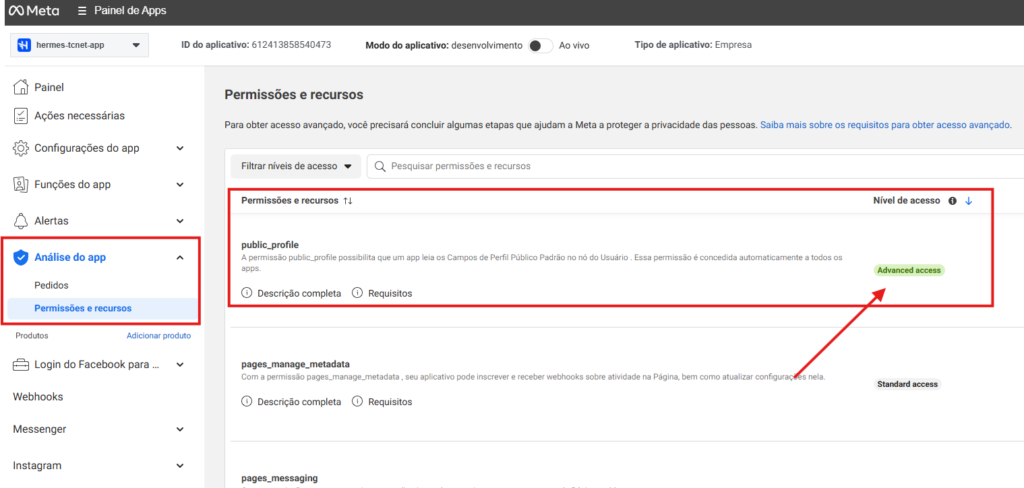
Task: Click the app ID 612413858540473
Action: pyautogui.click(x=291, y=45)
